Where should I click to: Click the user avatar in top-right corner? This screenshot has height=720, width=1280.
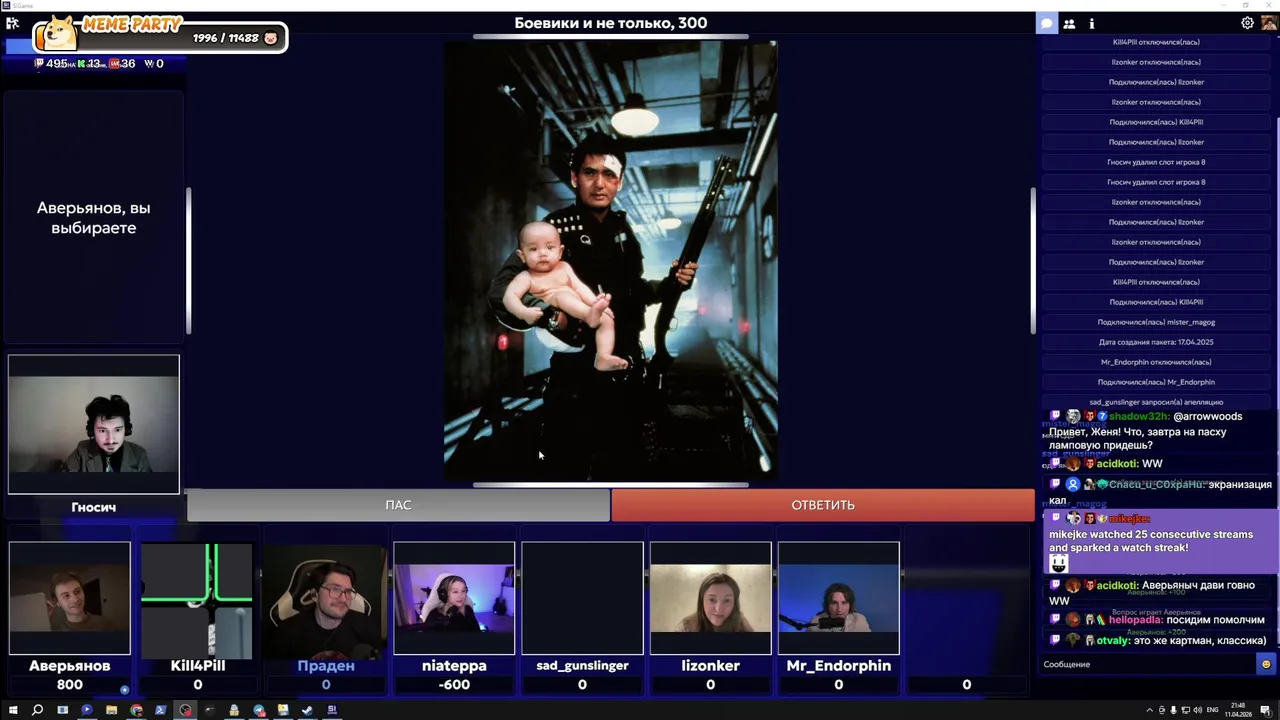1268,23
